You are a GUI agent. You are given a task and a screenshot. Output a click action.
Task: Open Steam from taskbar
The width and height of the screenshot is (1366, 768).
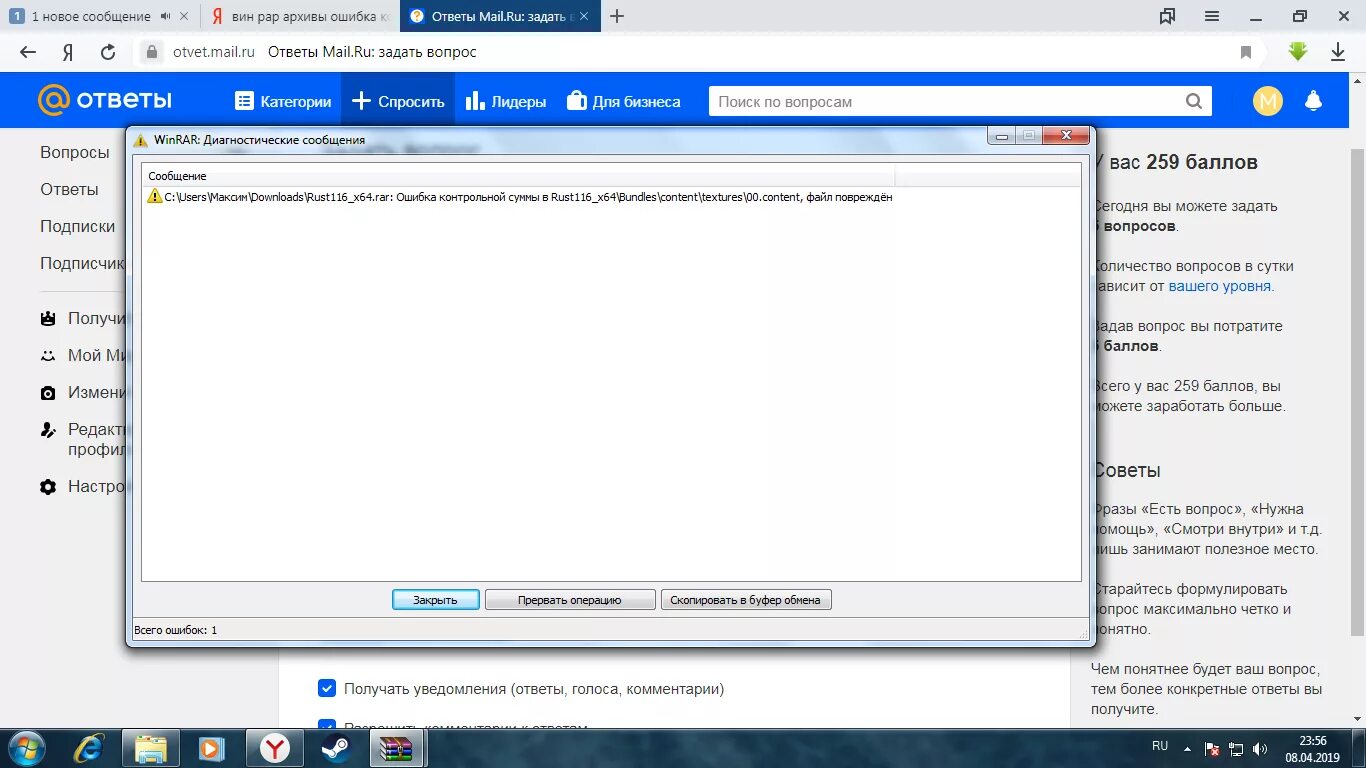click(x=336, y=748)
